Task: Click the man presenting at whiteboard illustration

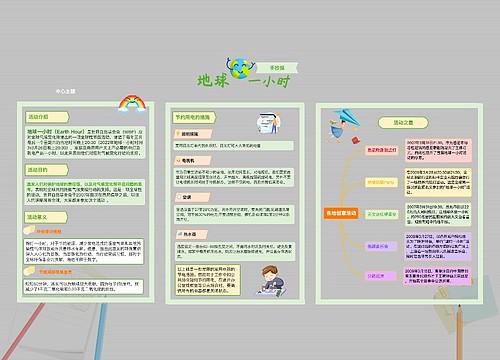Action: point(269,123)
